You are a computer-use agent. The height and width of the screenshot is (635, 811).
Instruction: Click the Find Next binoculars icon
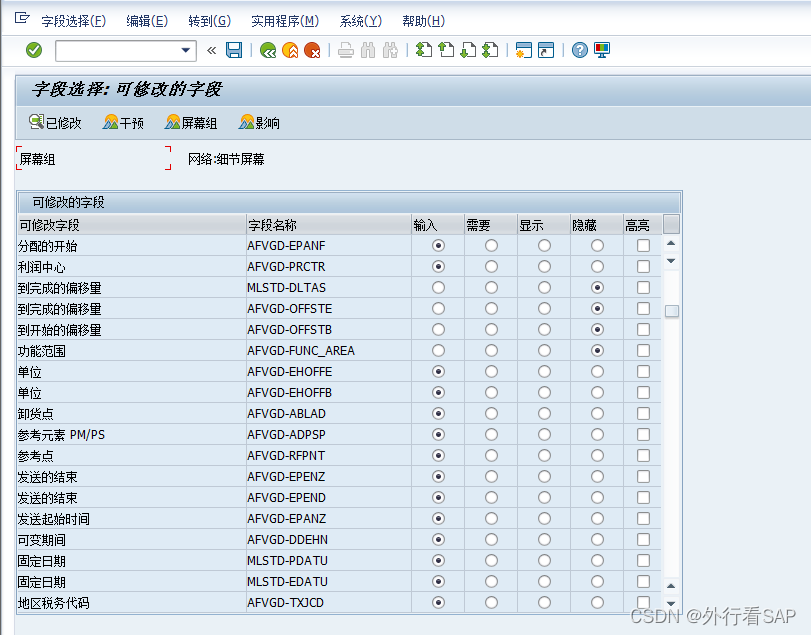[390, 50]
